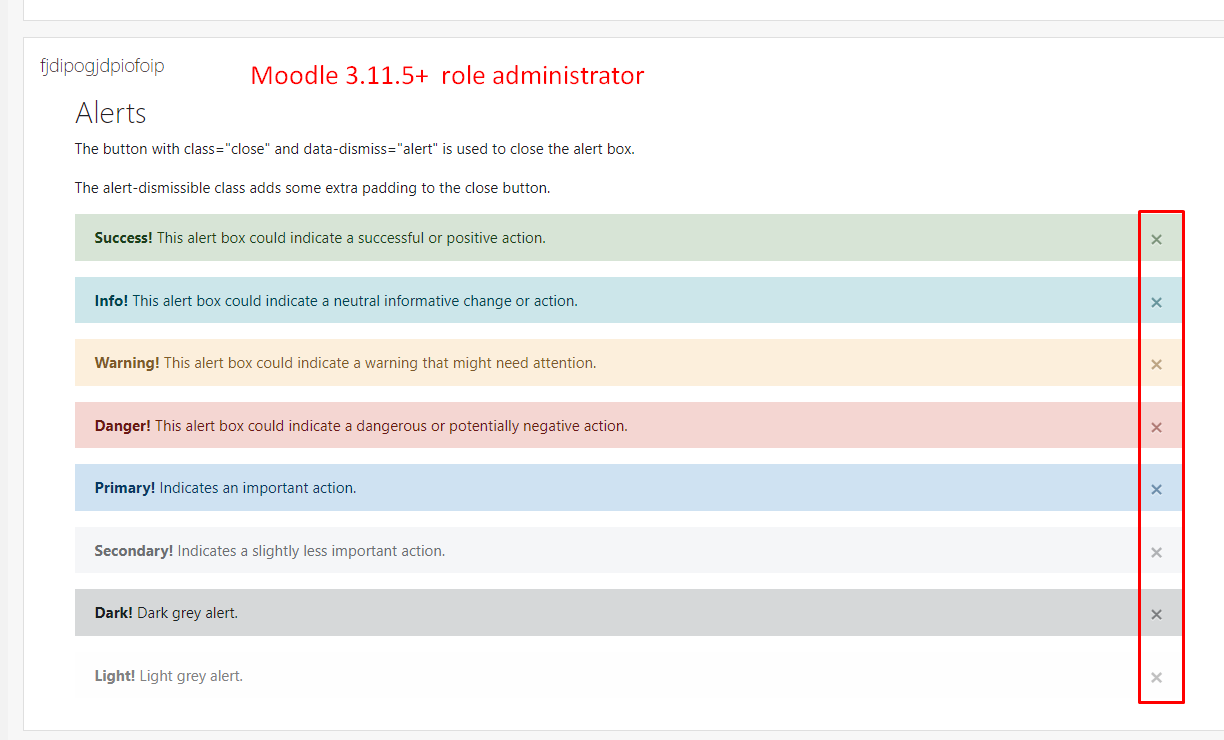
Task: Click the successful or positive action message
Action: 351,238
